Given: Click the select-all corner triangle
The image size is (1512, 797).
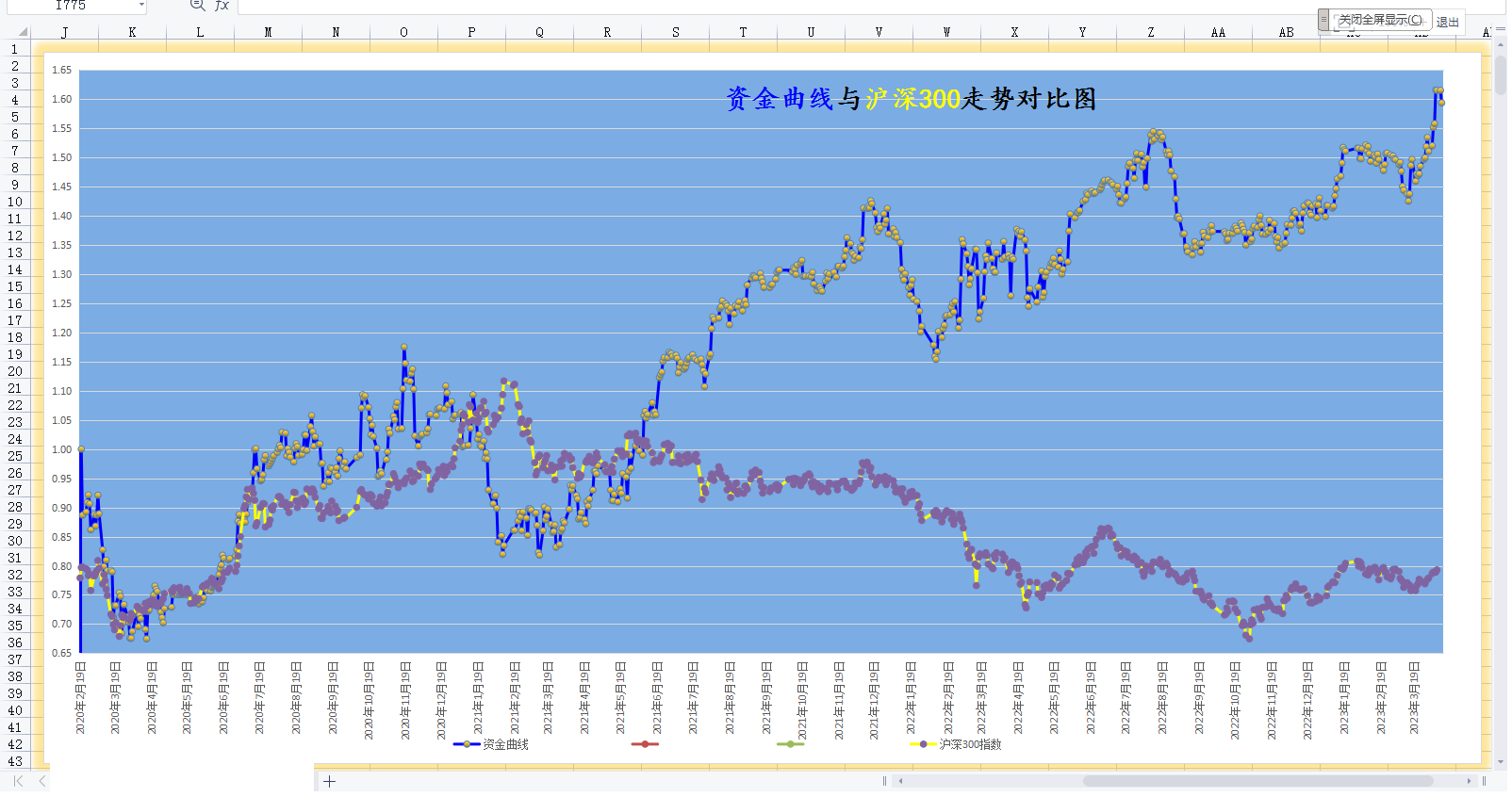Looking at the screenshot, I should click(23, 32).
